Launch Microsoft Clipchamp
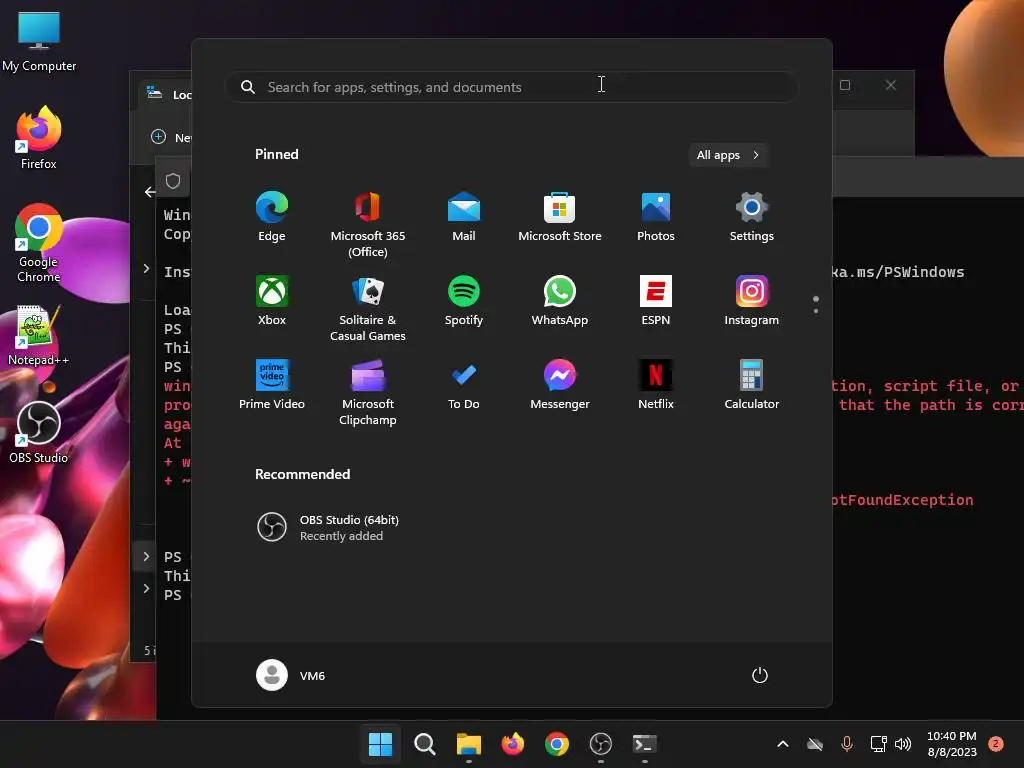 [x=368, y=392]
